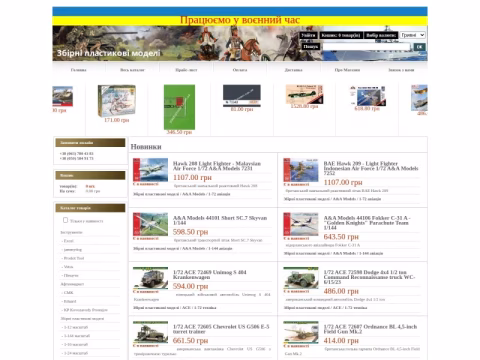Open '1/72 ACE 72607 Ordnance BL 4,5-inch' title
The height and width of the screenshot is (360, 480).
coord(370,329)
